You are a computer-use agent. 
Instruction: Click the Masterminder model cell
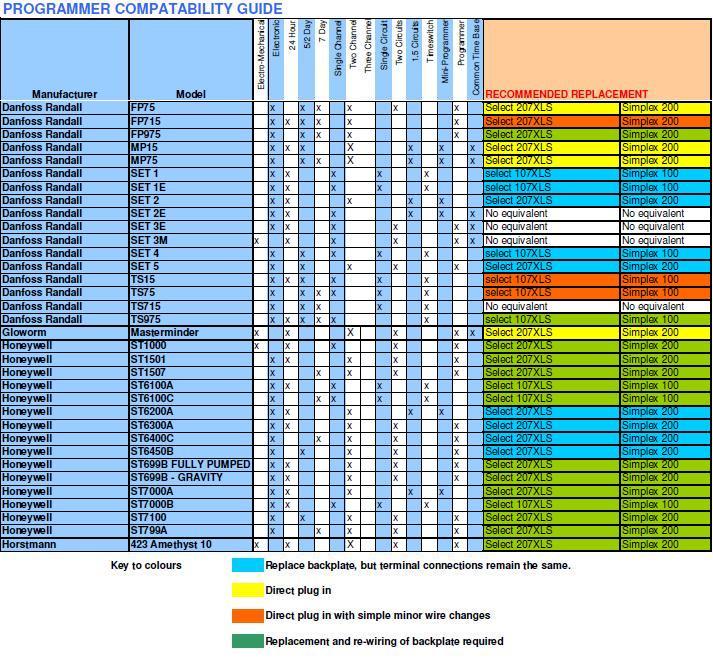[190, 332]
